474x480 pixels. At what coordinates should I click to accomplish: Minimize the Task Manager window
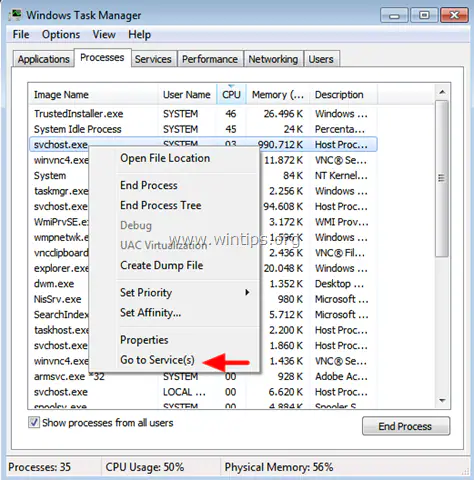(394, 15)
